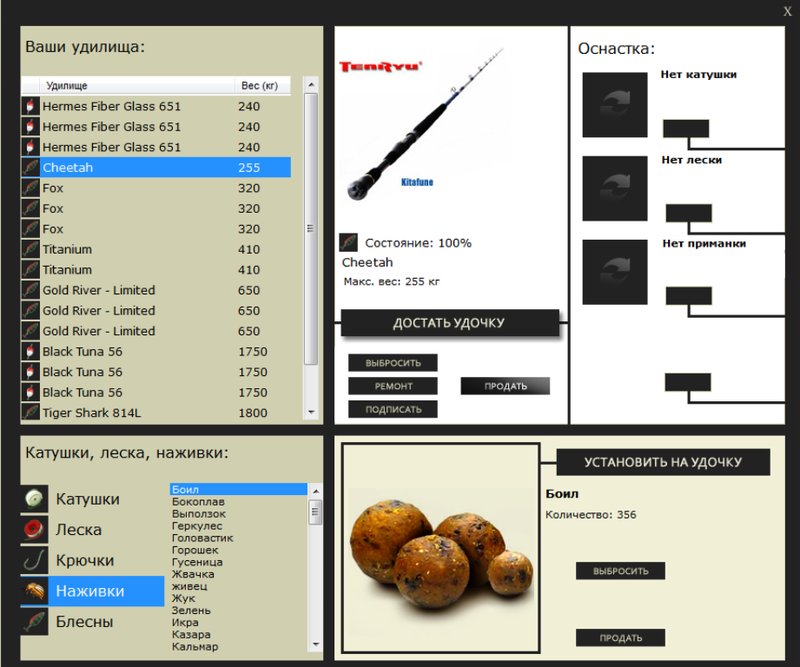The width and height of the screenshot is (800, 667).
Task: Click the Катушки reel icon
Action: (34, 499)
